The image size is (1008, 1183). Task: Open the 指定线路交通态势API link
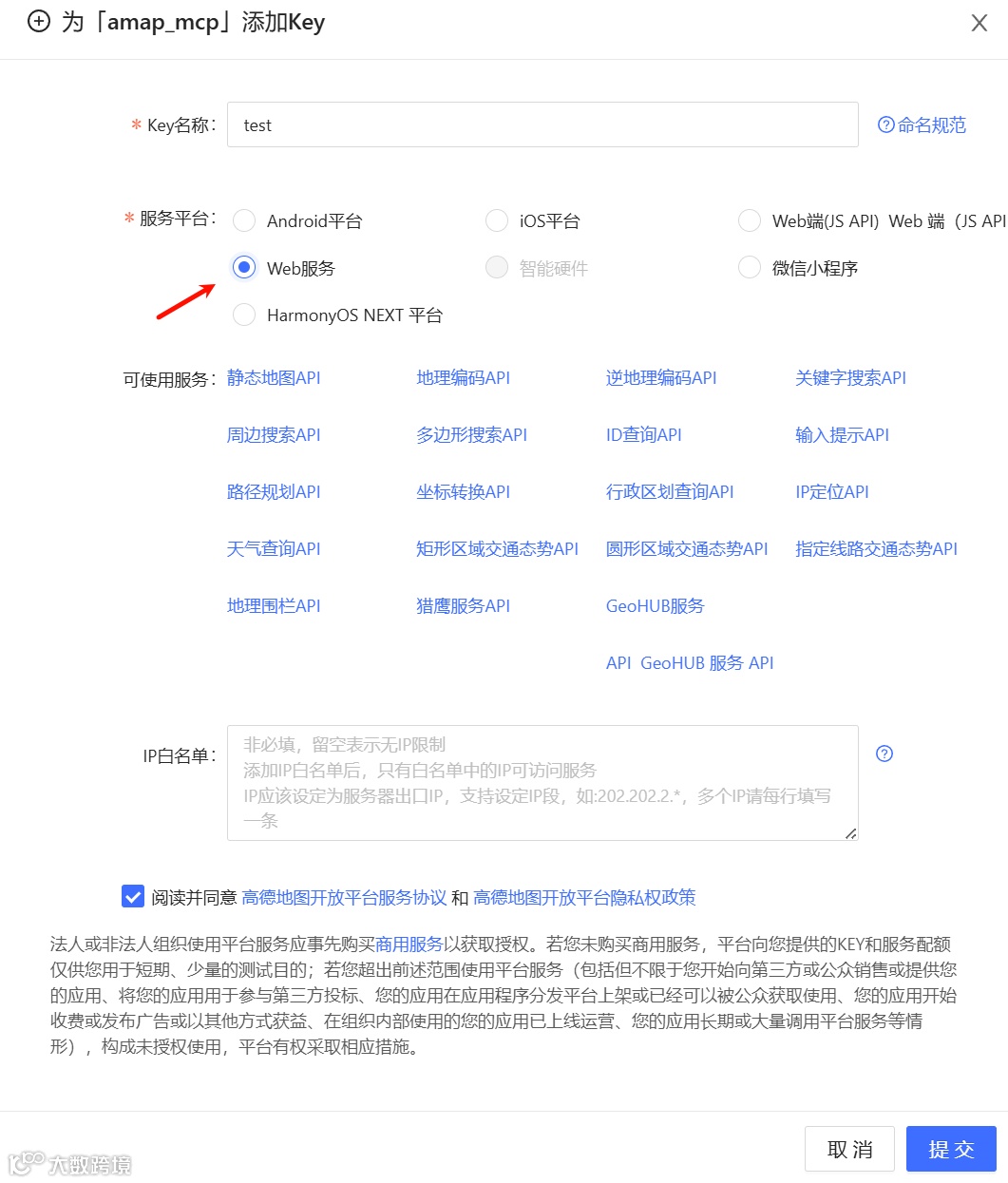click(x=876, y=548)
